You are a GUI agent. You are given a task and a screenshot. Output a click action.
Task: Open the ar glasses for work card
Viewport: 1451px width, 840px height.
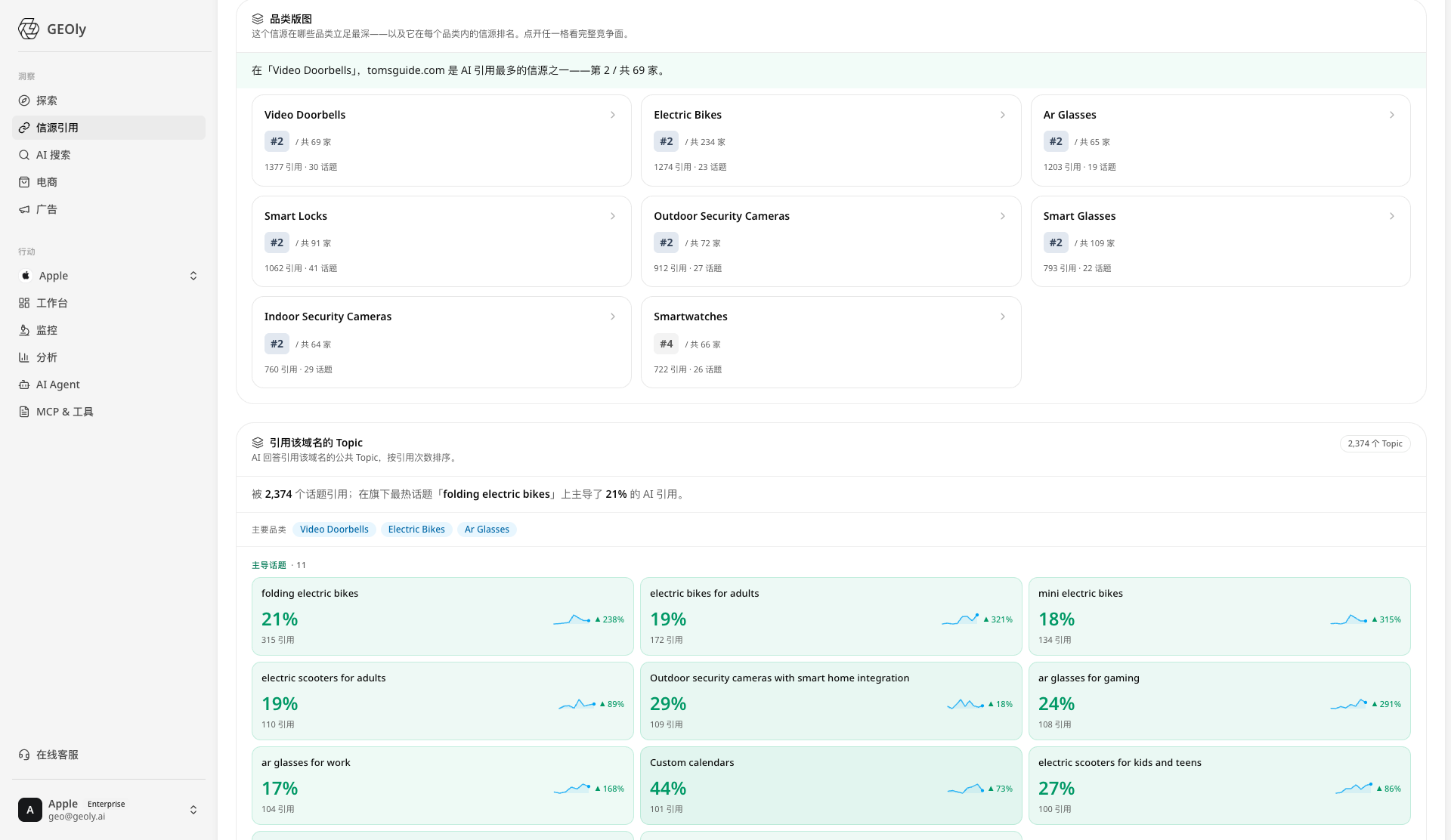click(x=443, y=786)
